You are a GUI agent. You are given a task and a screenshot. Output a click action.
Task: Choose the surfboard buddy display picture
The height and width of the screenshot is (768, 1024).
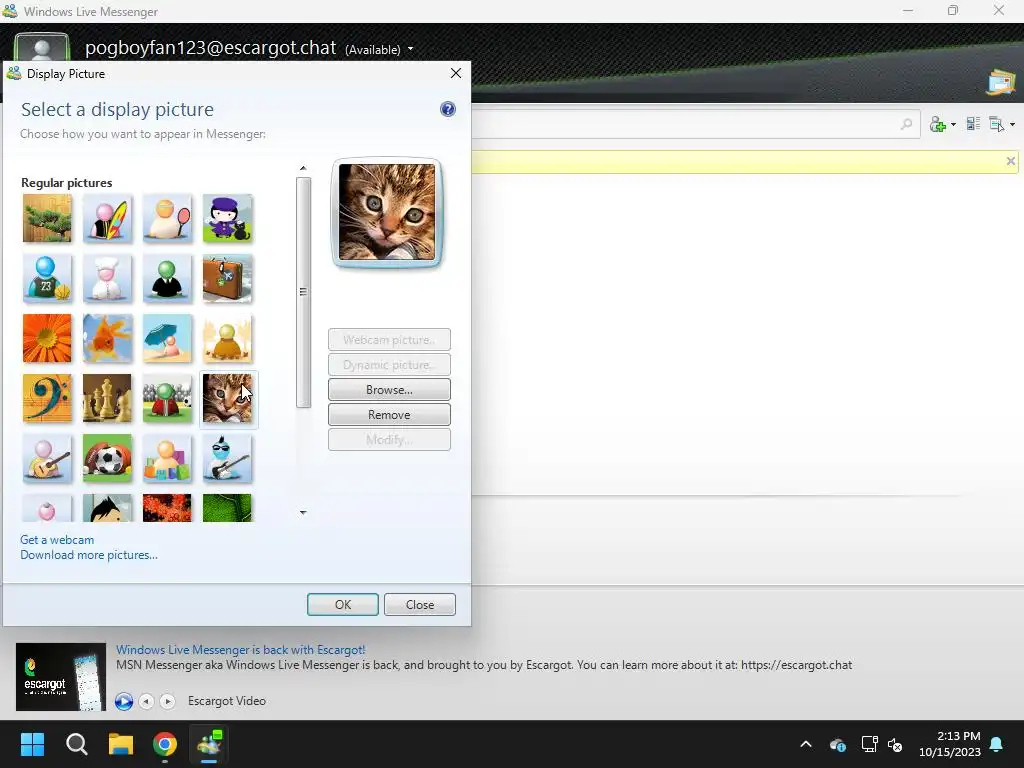pos(107,219)
